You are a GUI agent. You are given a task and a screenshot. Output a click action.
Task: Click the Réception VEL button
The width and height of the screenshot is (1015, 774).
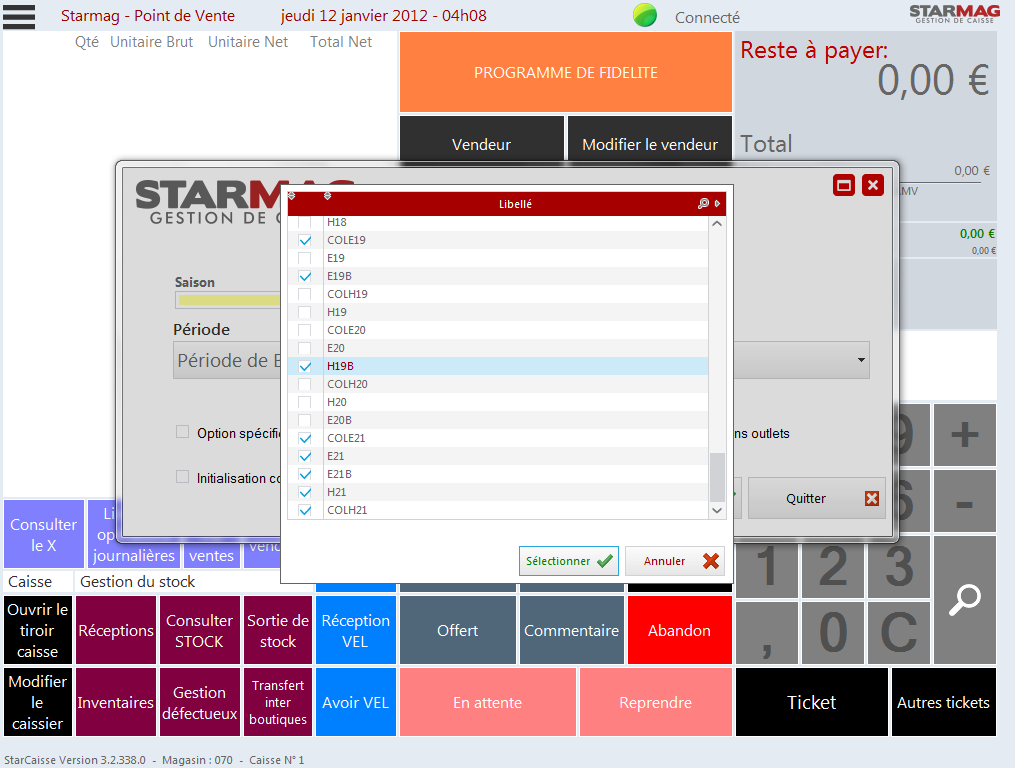point(355,630)
